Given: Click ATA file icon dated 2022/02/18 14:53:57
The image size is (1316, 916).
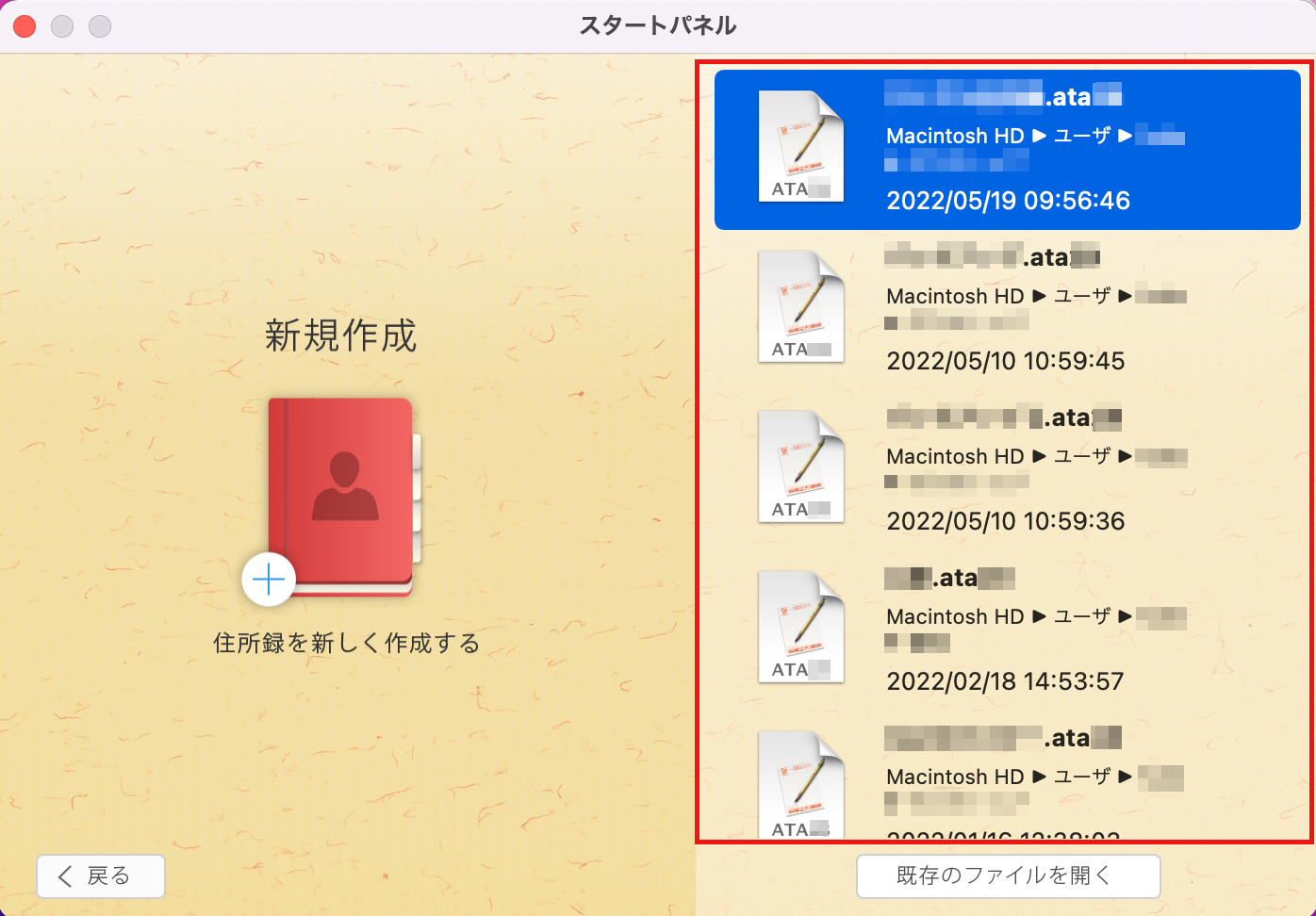Looking at the screenshot, I should pyautogui.click(x=800, y=628).
